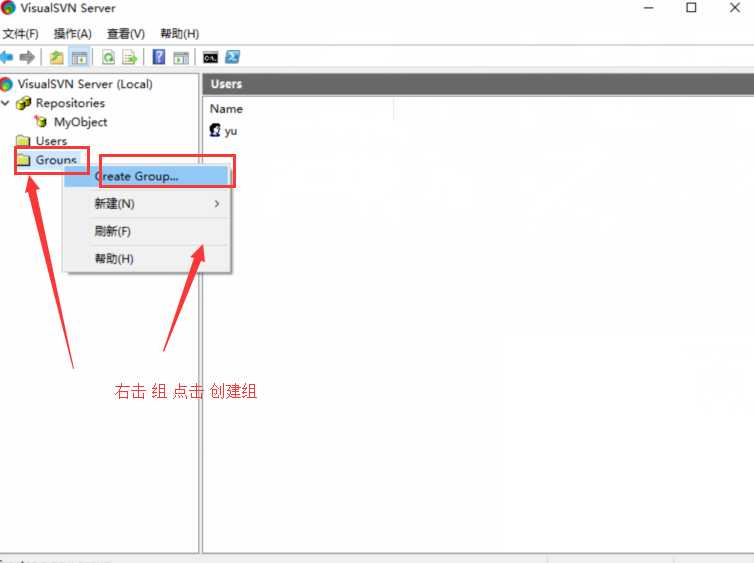This screenshot has height=563, width=754.
Task: Toggle the Show/Hide action pane icon
Action: (181, 57)
